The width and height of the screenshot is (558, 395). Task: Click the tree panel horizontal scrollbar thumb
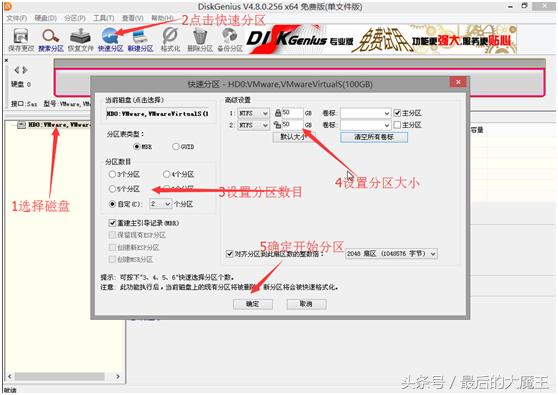59,376
